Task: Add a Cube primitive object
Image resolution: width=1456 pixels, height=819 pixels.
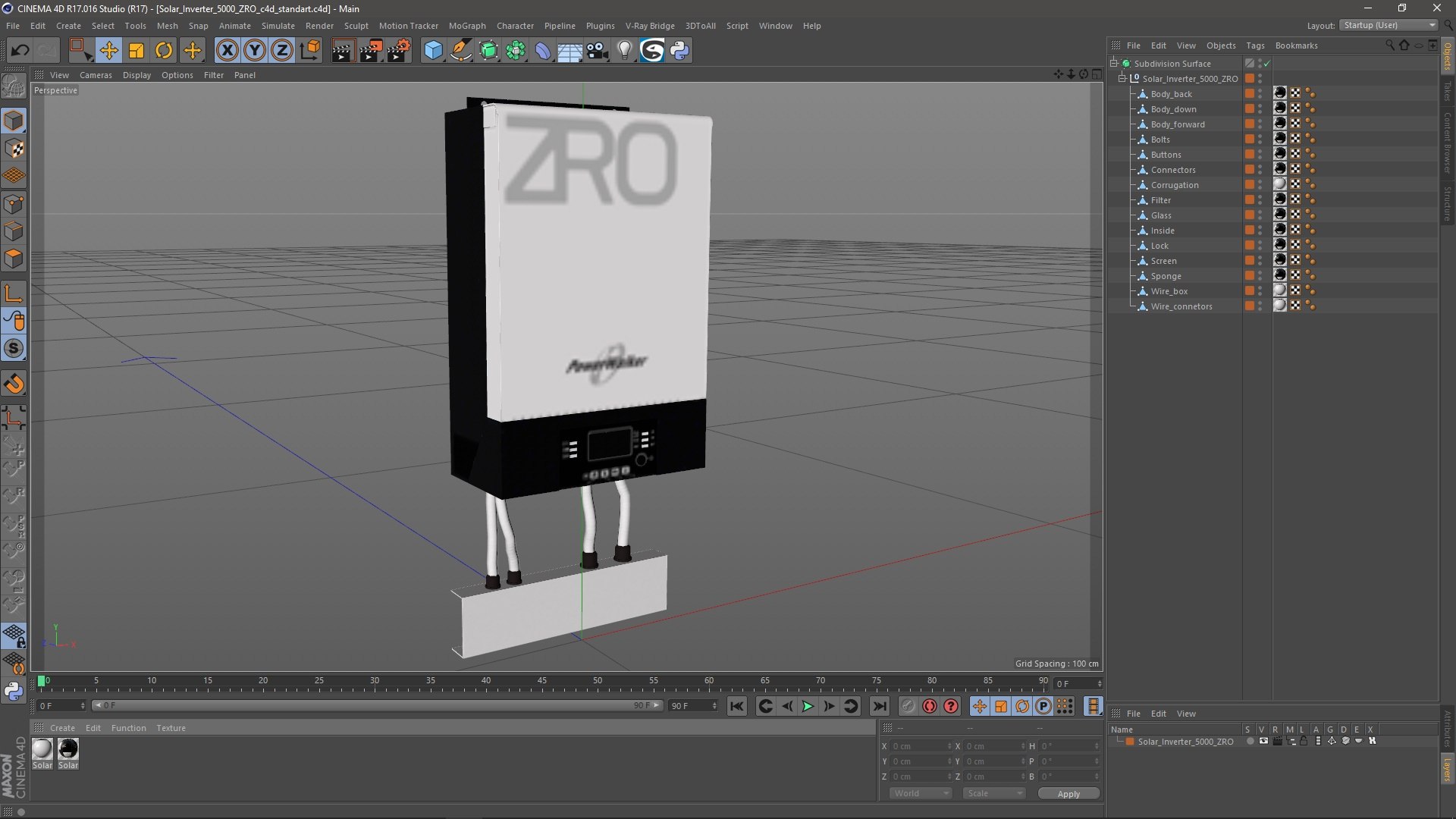Action: [433, 51]
